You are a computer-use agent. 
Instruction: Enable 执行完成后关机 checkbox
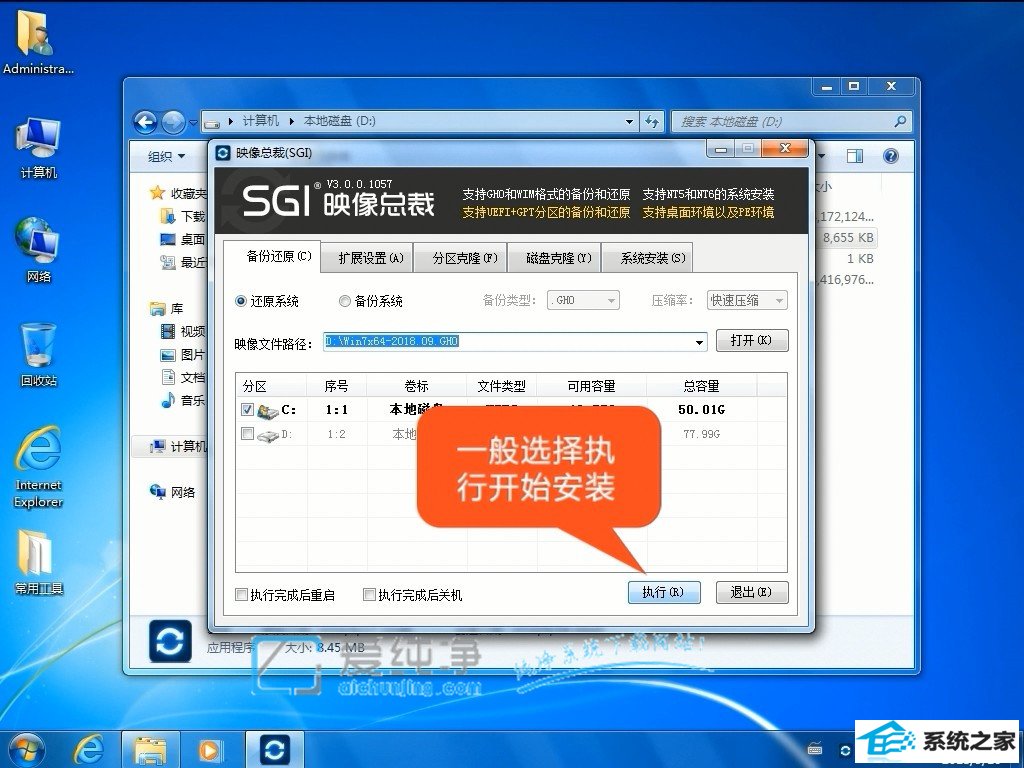(369, 594)
